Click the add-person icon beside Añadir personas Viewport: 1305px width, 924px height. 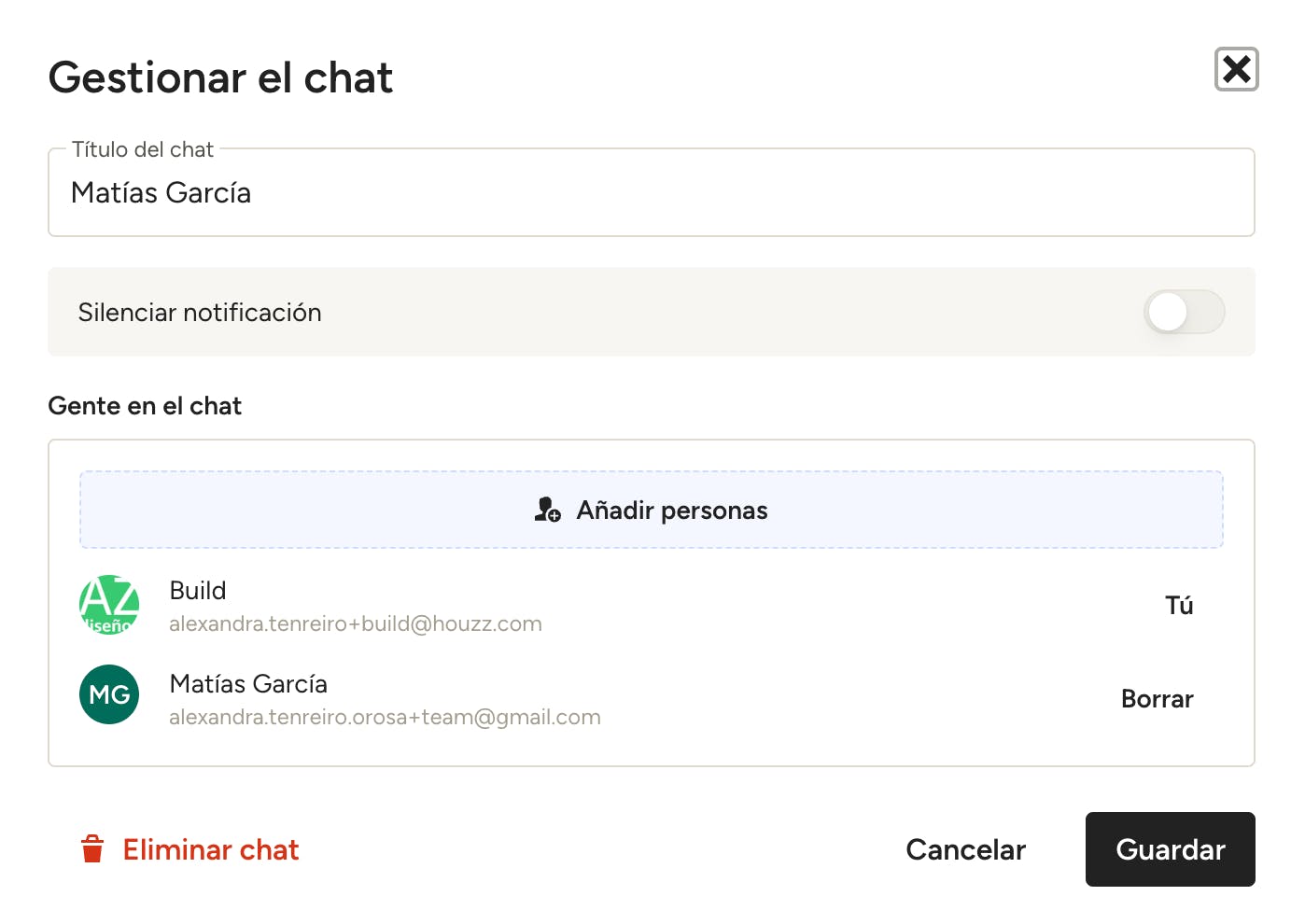[547, 510]
